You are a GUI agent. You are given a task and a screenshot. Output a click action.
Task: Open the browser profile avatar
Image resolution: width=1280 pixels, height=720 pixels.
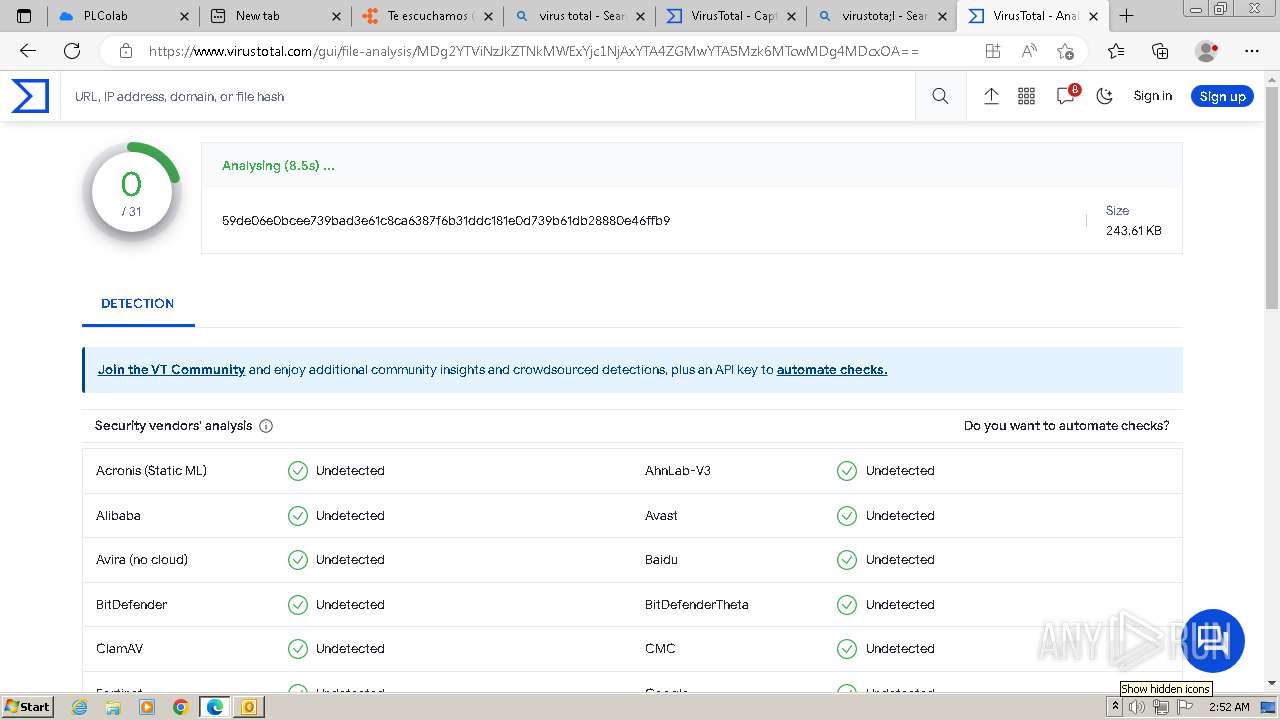(1207, 51)
